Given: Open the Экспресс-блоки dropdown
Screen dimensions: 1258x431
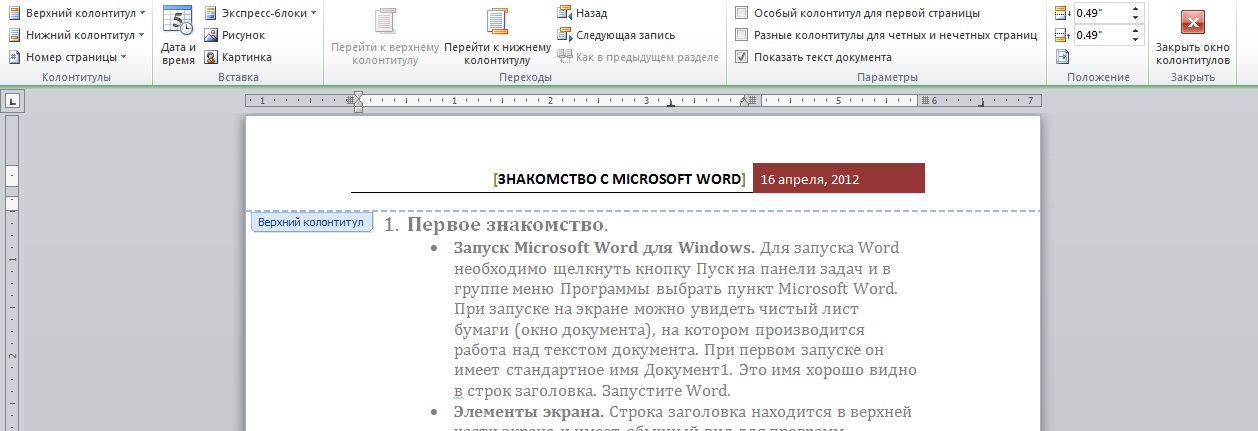Looking at the screenshot, I should [x=261, y=13].
